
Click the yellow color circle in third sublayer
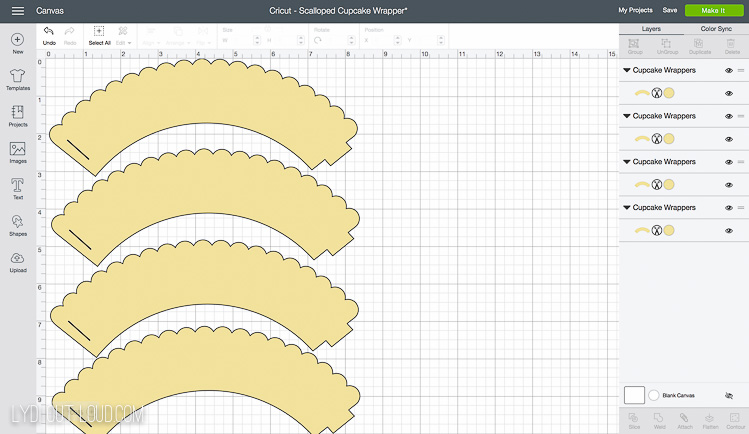(669, 185)
